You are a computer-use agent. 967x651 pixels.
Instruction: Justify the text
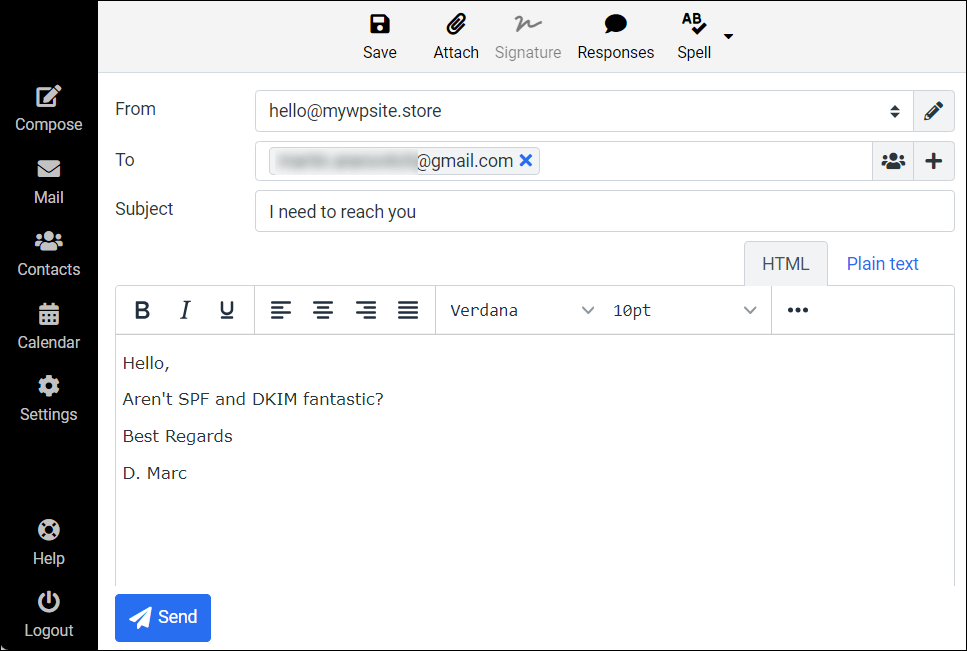pyautogui.click(x=408, y=310)
